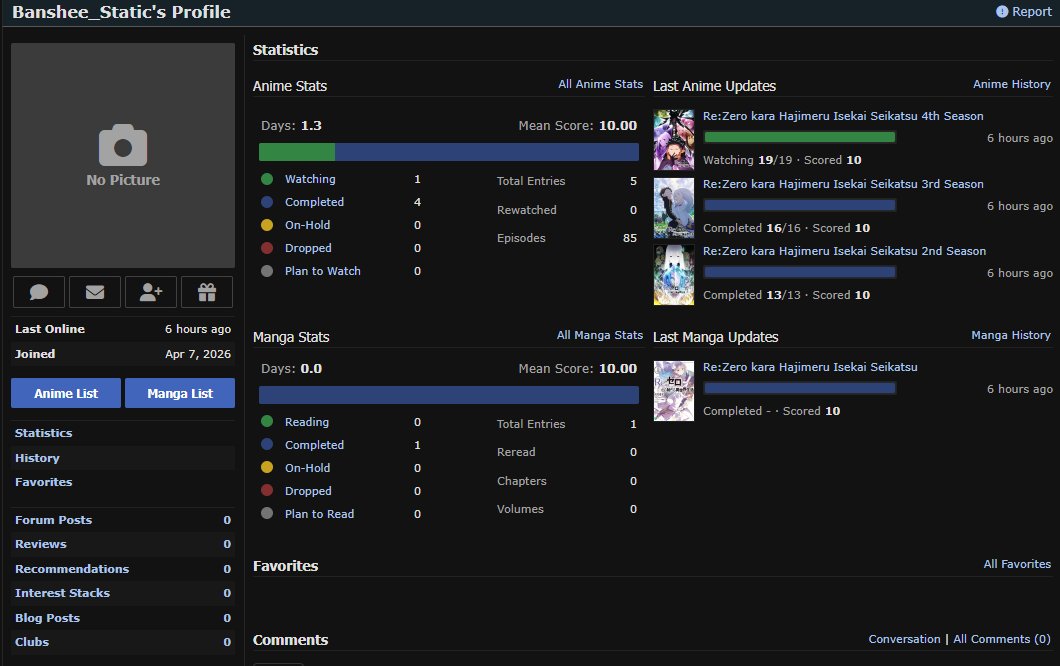Screen dimensions: 1060x666
Task: Click manga stats On-Hold link
Action: [308, 468]
